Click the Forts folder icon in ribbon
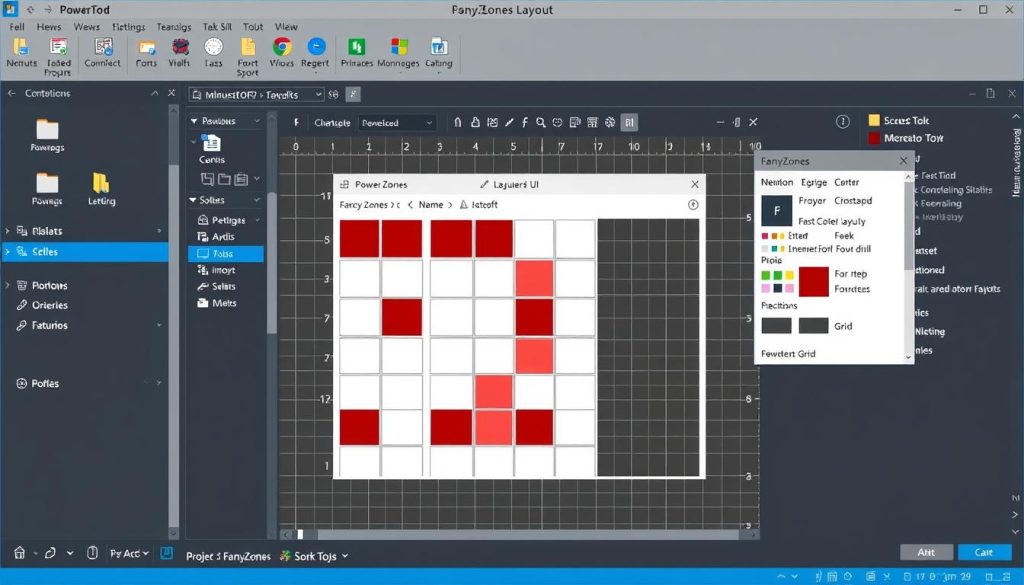The image size is (1024, 585). pyautogui.click(x=147, y=48)
